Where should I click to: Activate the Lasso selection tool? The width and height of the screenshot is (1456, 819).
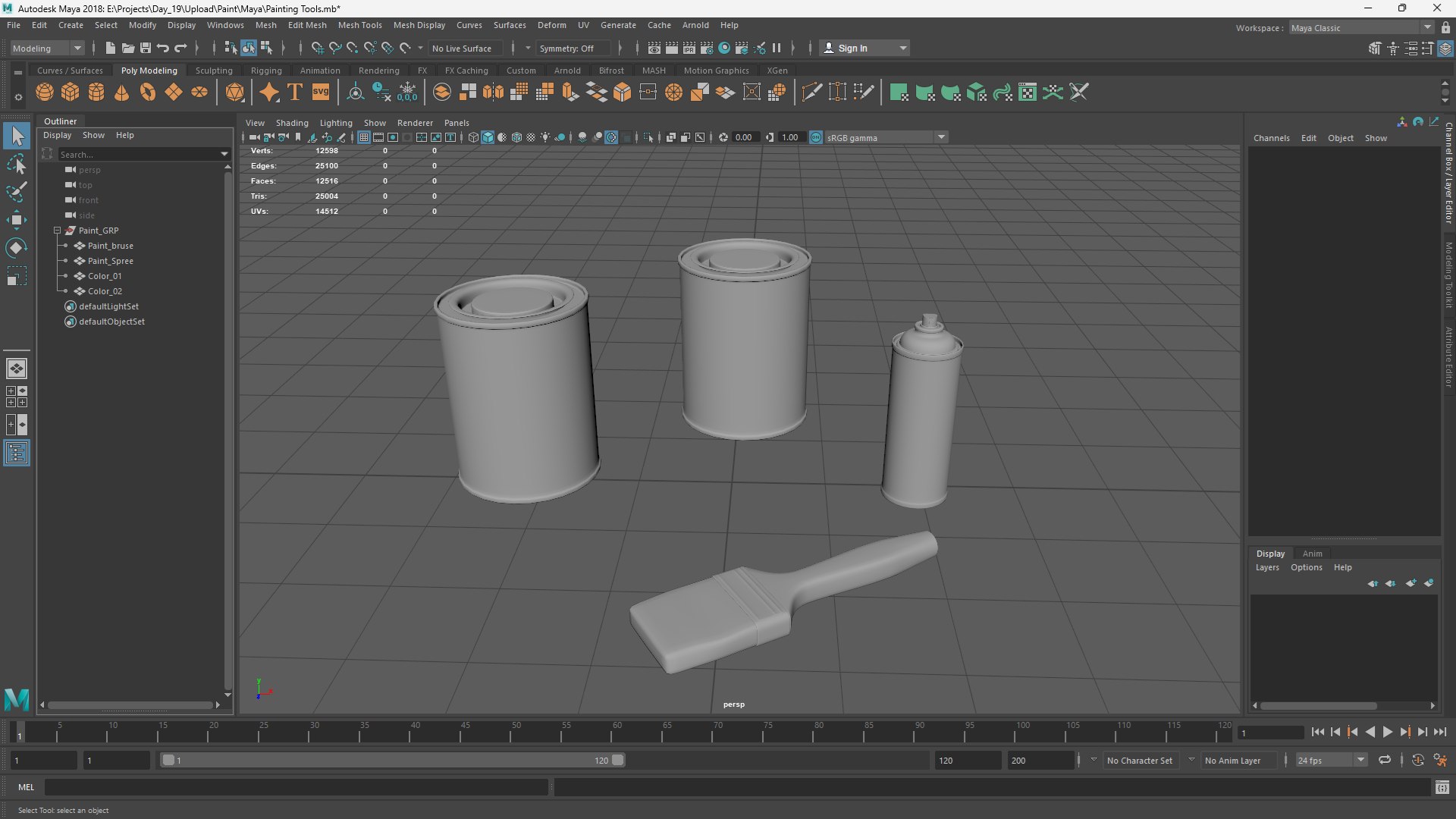[x=17, y=164]
